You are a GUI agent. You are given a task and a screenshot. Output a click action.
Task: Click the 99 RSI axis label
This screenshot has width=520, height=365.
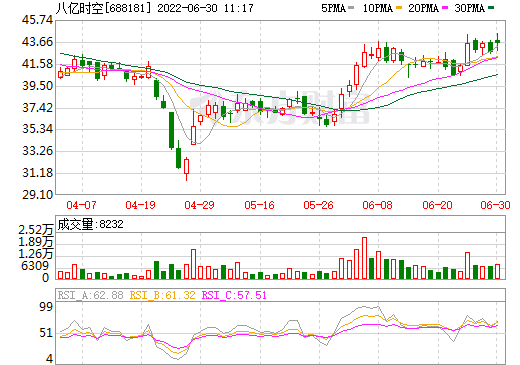tap(46, 307)
